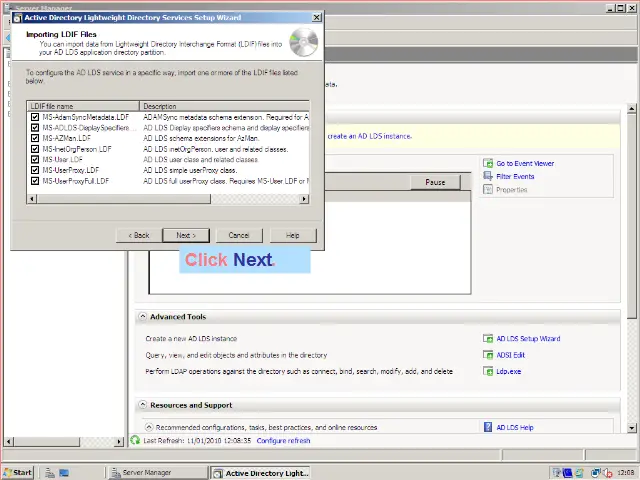Toggle MS-ADLDS-DisplaySpecifiers checkbox
The image size is (640, 480).
35,128
